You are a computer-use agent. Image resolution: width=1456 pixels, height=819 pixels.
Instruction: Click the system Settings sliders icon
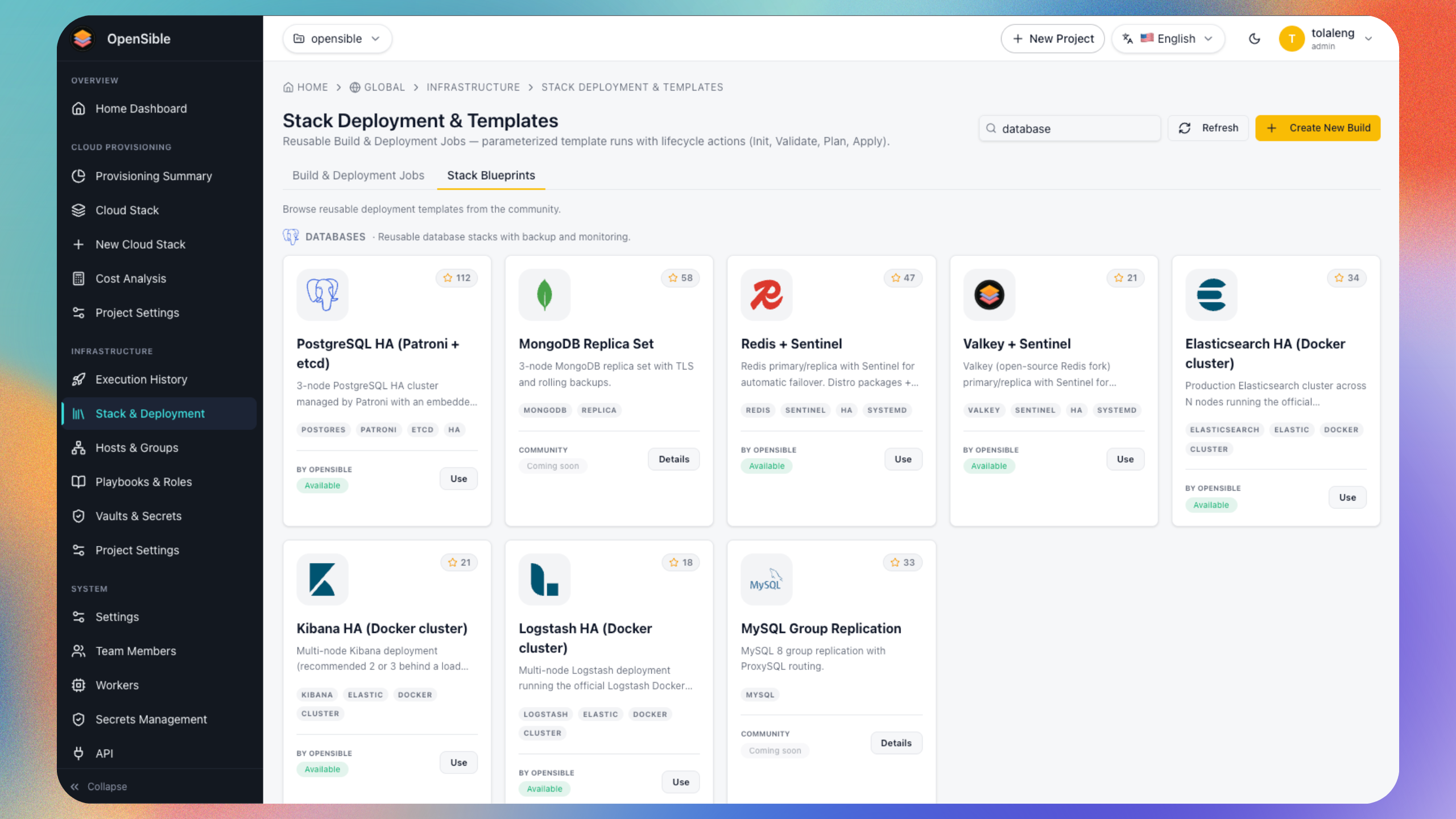(78, 617)
